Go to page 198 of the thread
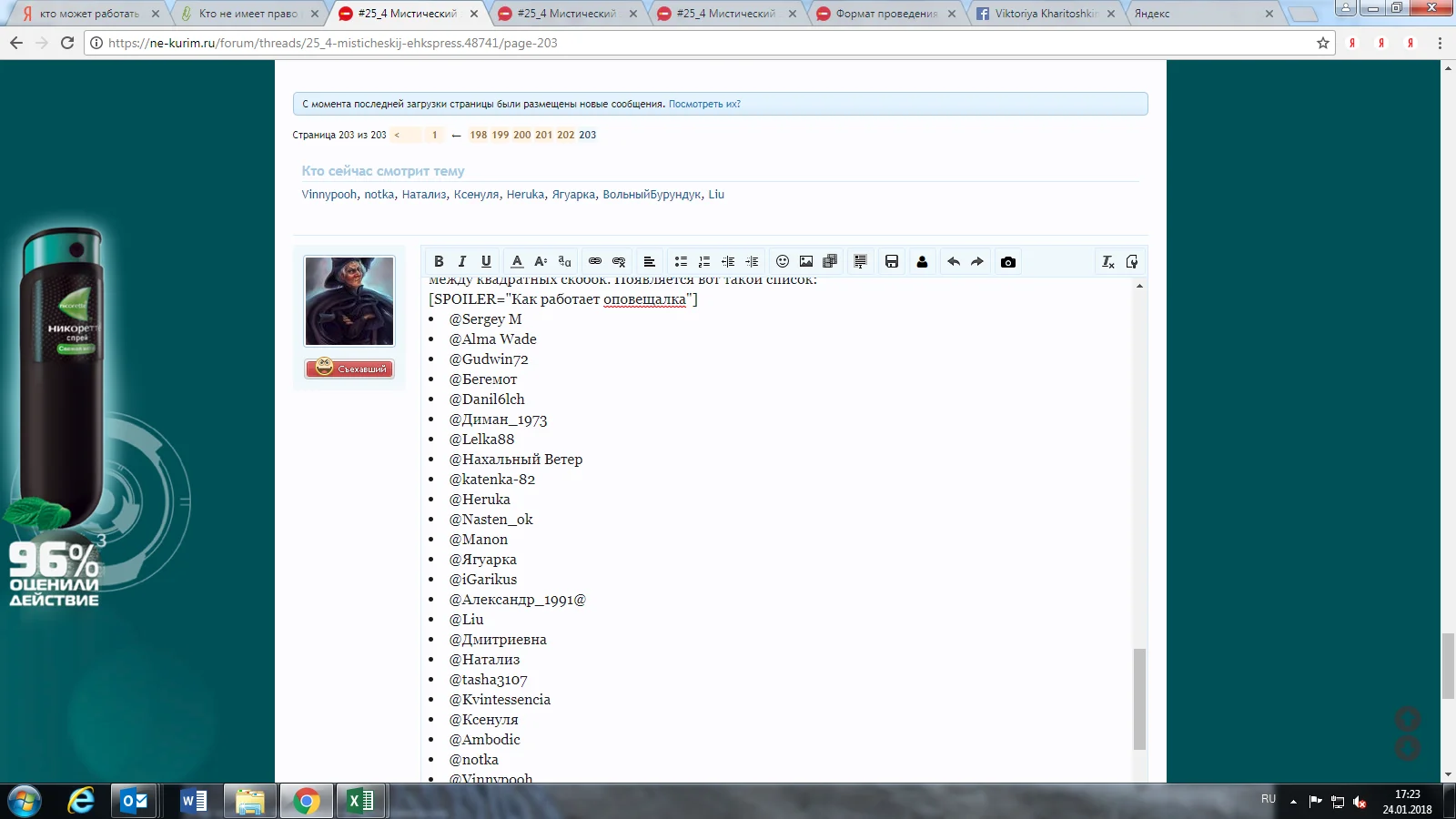Screen dimensions: 1456x819 (x=479, y=135)
